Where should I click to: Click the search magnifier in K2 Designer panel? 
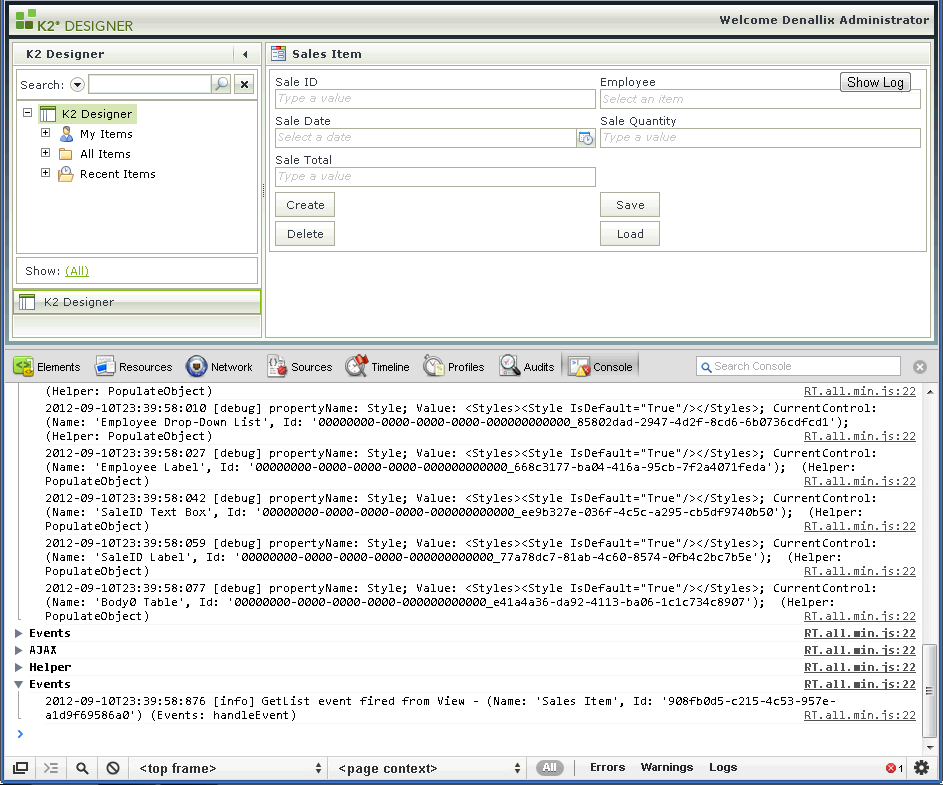click(x=221, y=84)
